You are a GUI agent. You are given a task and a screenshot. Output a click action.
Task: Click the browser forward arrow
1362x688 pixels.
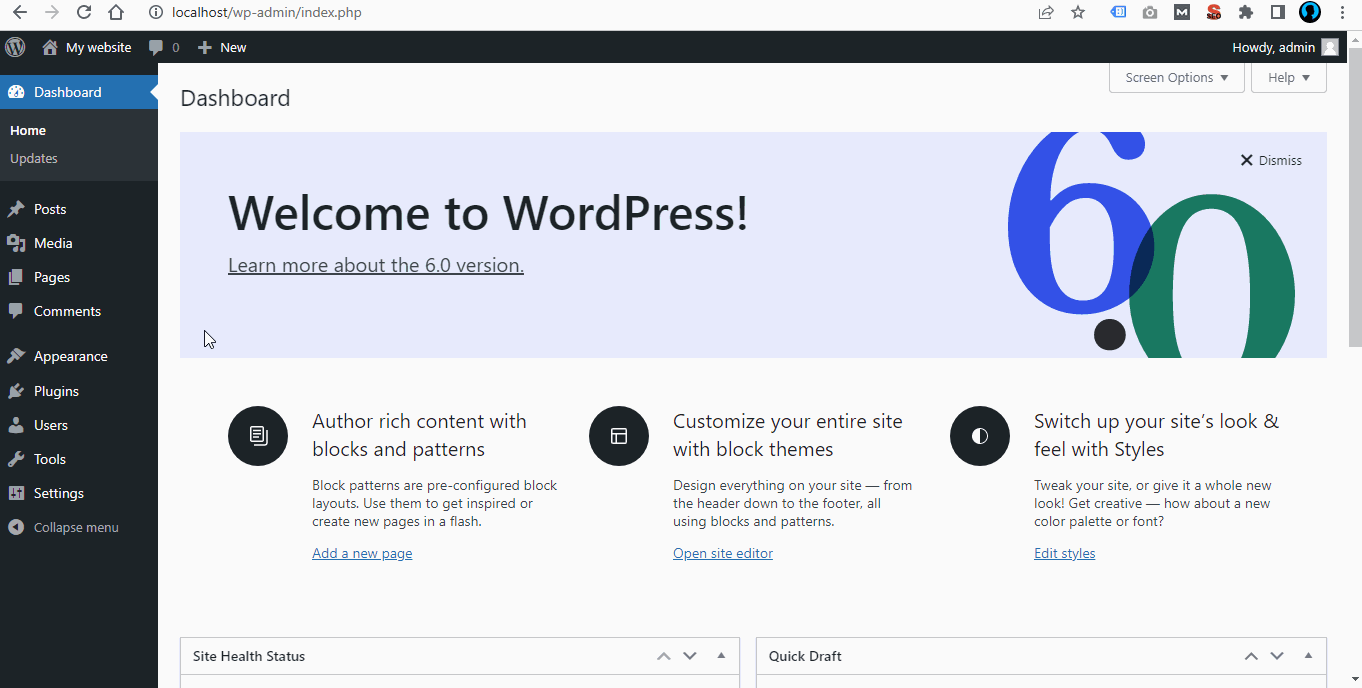pos(52,13)
